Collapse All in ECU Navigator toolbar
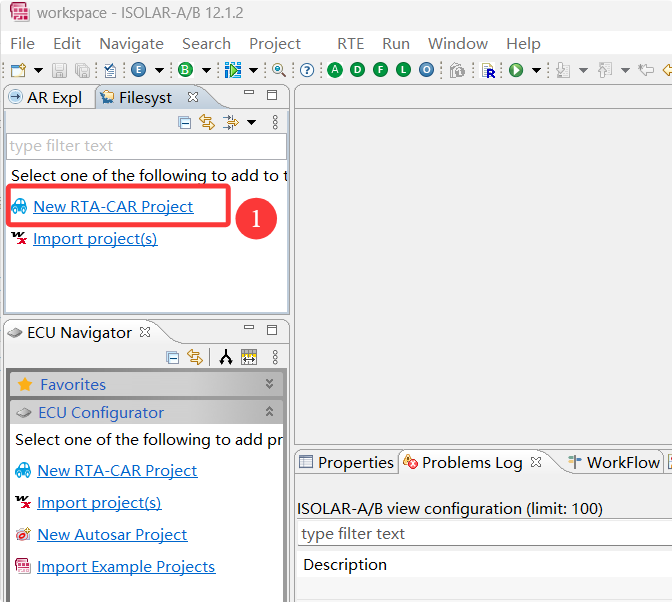Image resolution: width=672 pixels, height=602 pixels. click(x=173, y=357)
